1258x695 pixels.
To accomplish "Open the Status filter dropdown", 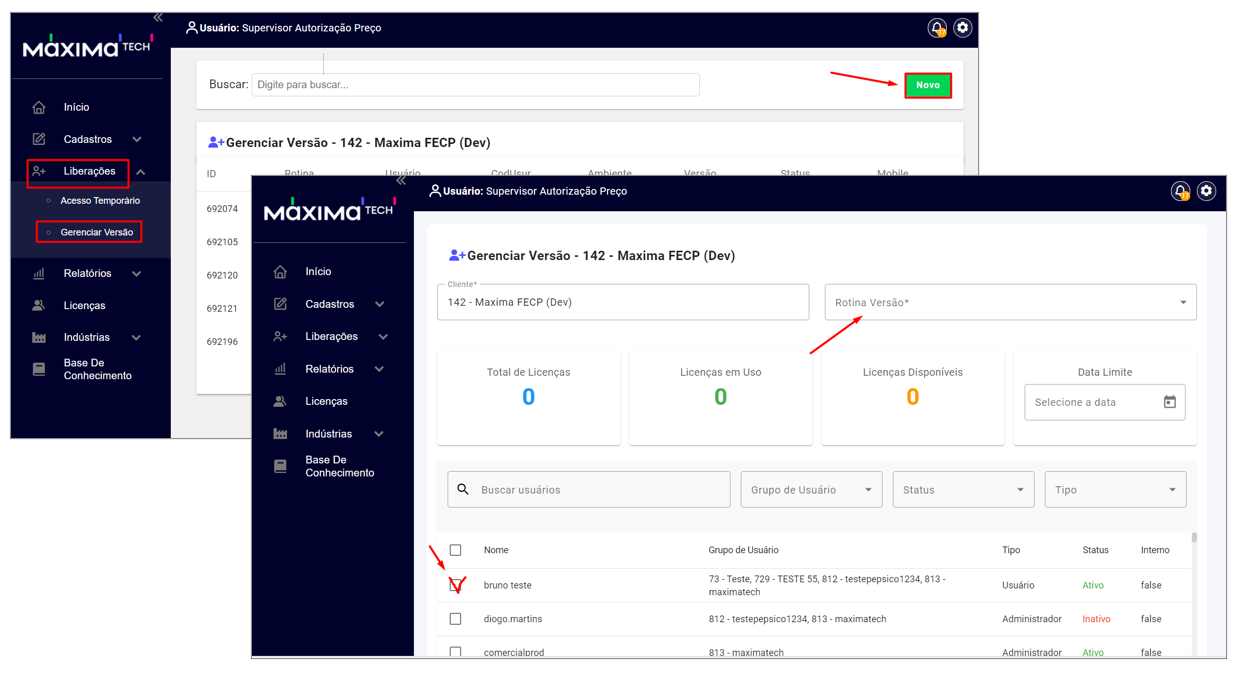I will [962, 490].
